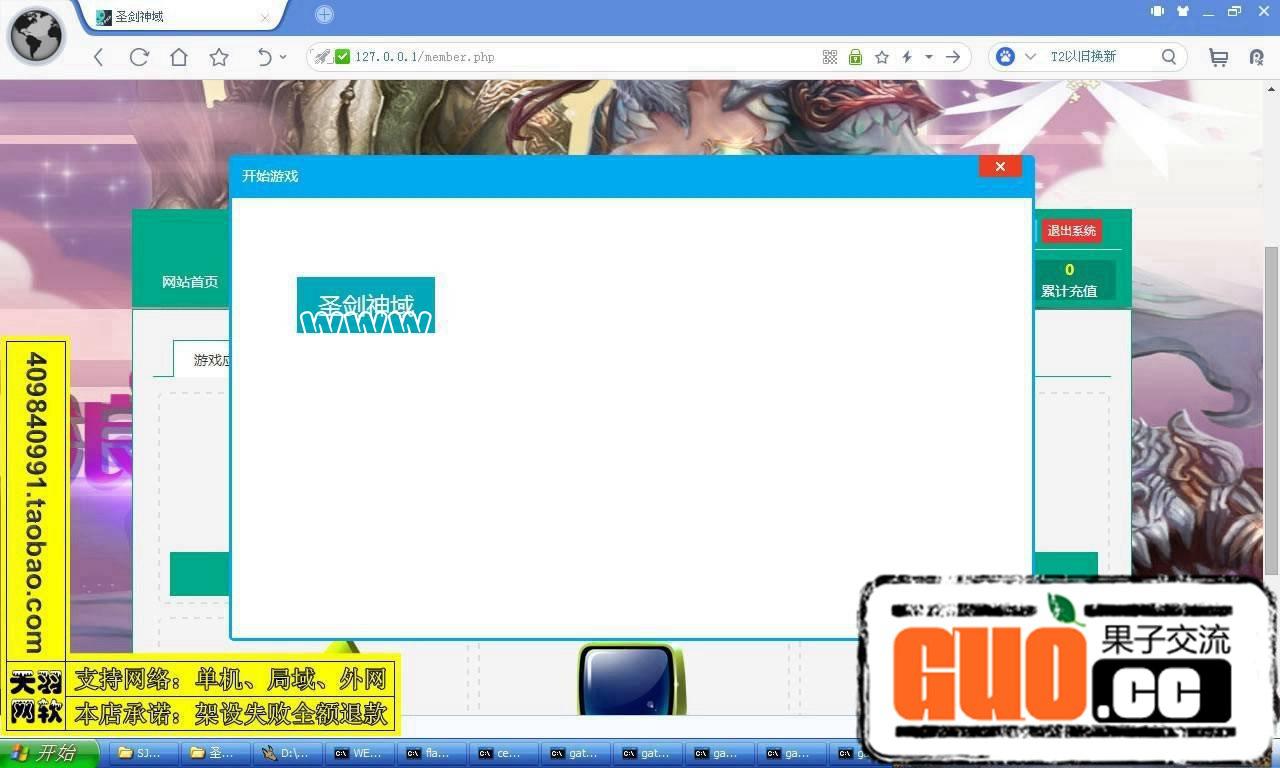This screenshot has width=1280, height=768.
Task: Click the green security shield in address bar
Action: coord(343,57)
